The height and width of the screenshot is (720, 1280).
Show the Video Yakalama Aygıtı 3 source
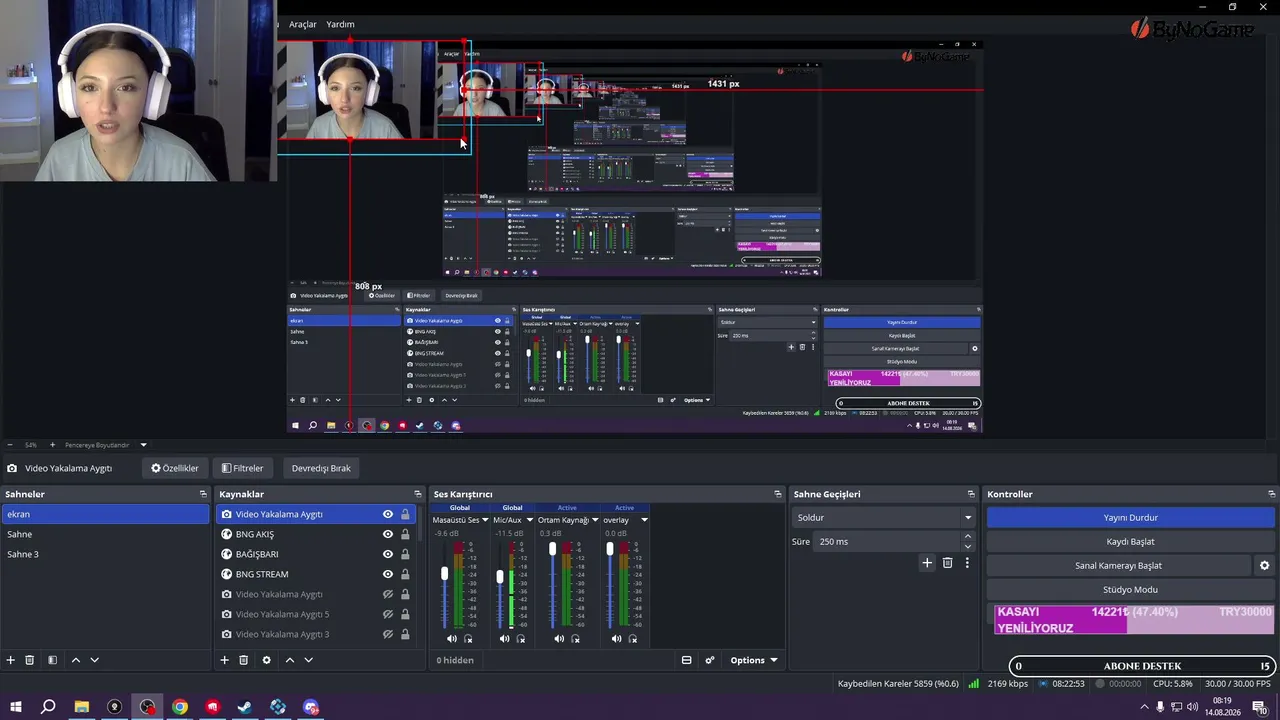(388, 634)
